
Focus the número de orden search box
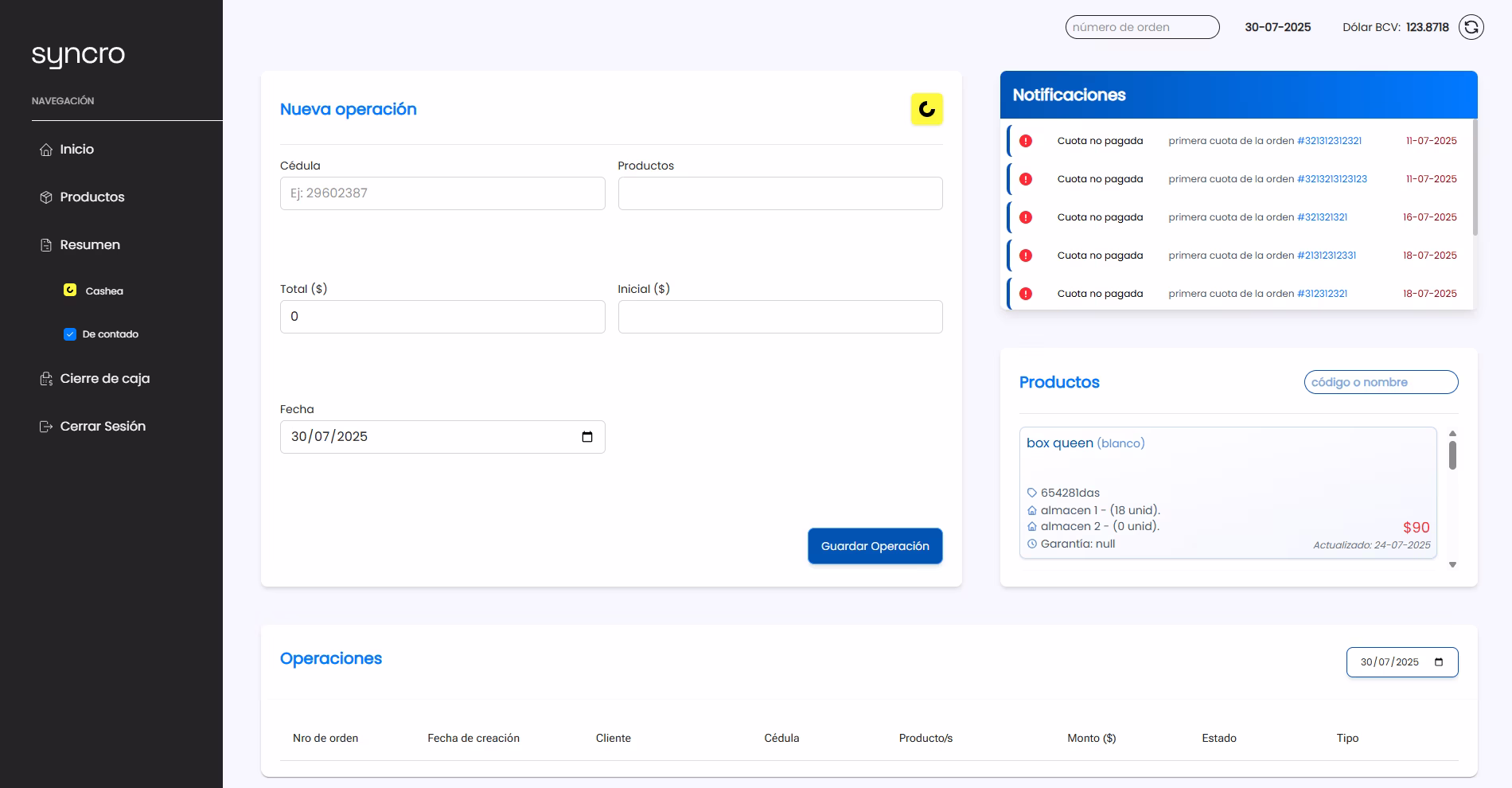1142,27
